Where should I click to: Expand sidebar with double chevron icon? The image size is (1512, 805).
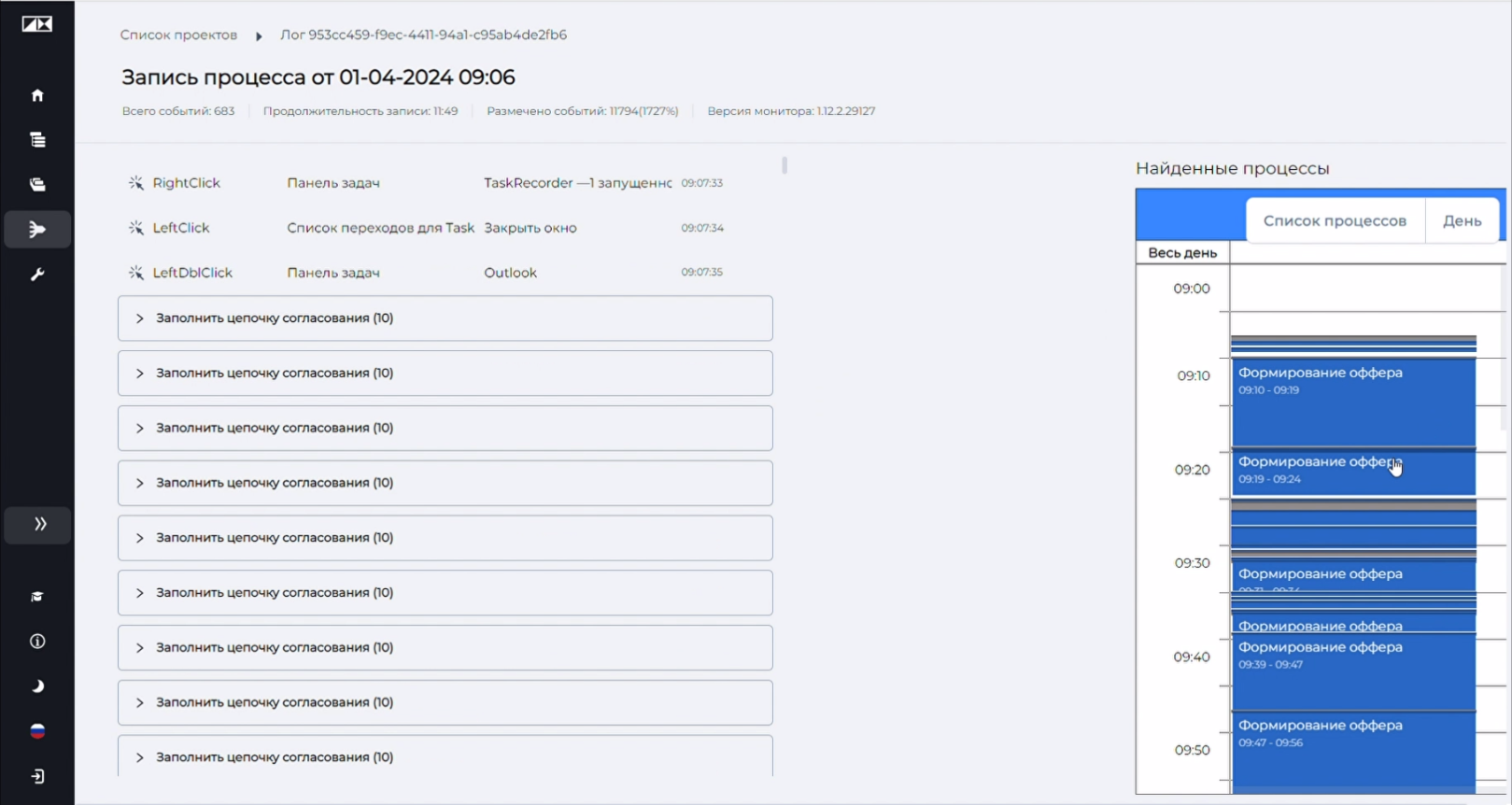[x=37, y=525]
